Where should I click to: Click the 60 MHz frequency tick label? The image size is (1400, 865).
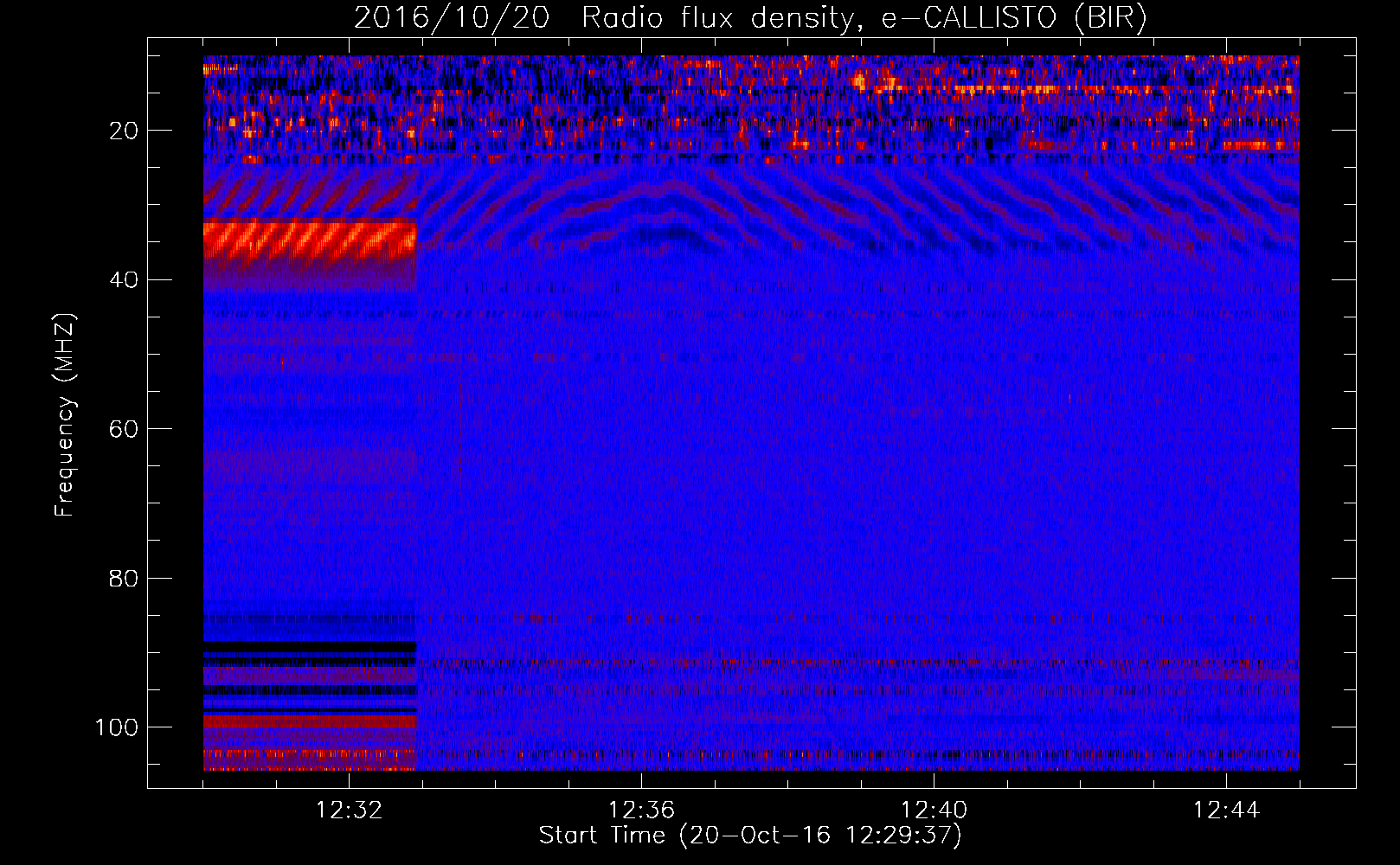tap(124, 429)
